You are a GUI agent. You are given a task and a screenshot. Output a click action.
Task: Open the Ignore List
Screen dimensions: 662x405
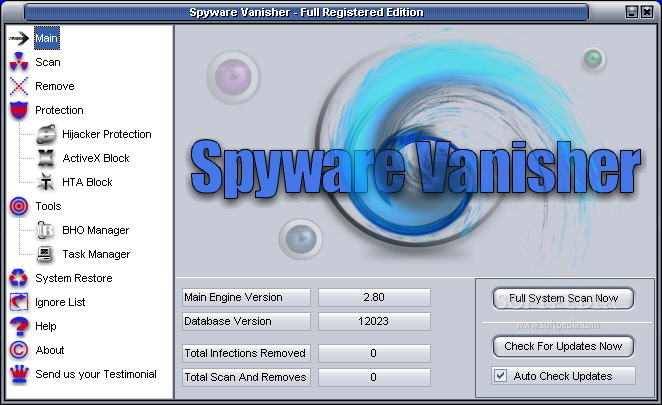60,302
